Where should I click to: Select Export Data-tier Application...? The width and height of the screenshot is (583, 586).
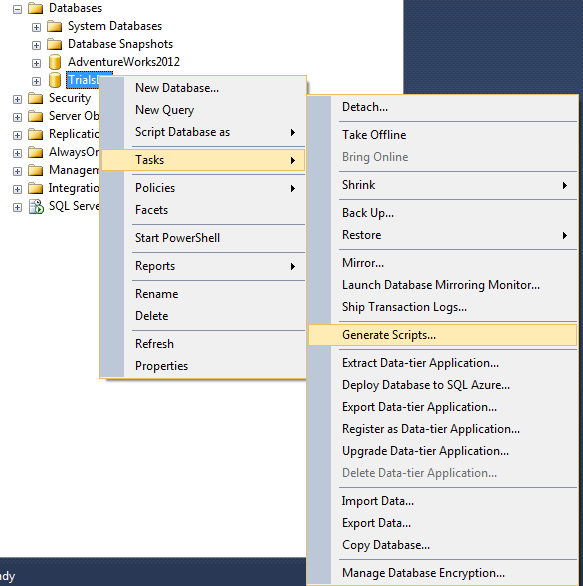click(x=442, y=407)
